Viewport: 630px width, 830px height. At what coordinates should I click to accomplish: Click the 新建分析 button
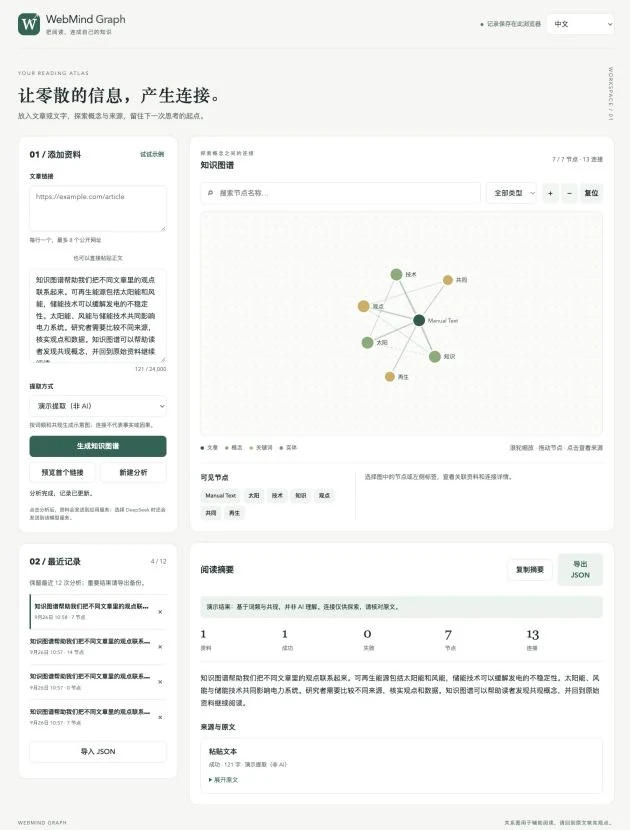tap(133, 472)
